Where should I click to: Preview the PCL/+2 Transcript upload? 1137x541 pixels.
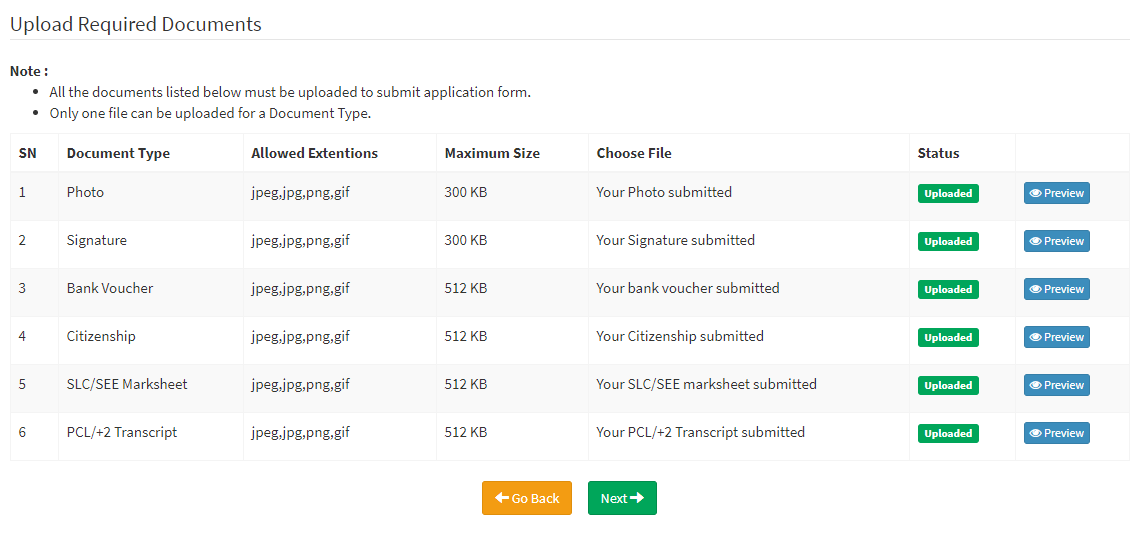(1057, 433)
